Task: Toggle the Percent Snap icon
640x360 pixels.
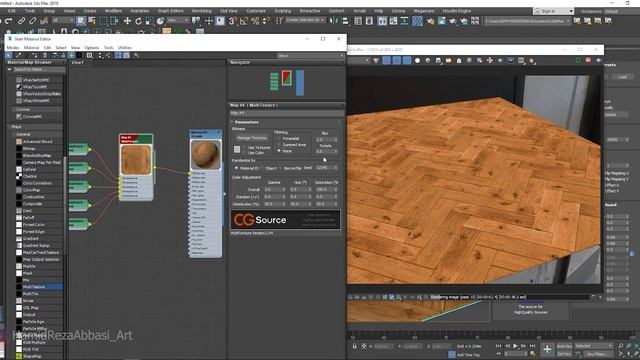Action: pos(255,21)
